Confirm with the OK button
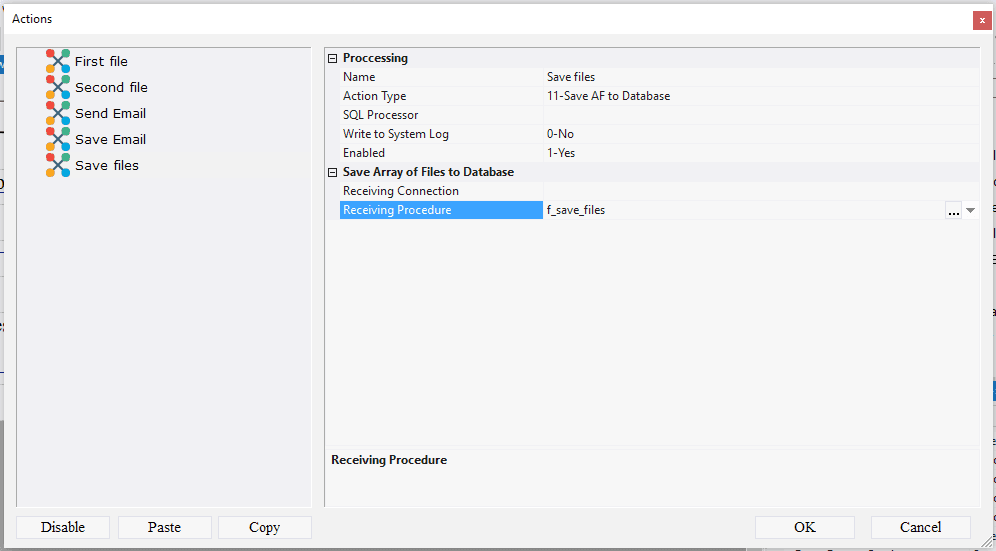996x551 pixels. pos(804,527)
